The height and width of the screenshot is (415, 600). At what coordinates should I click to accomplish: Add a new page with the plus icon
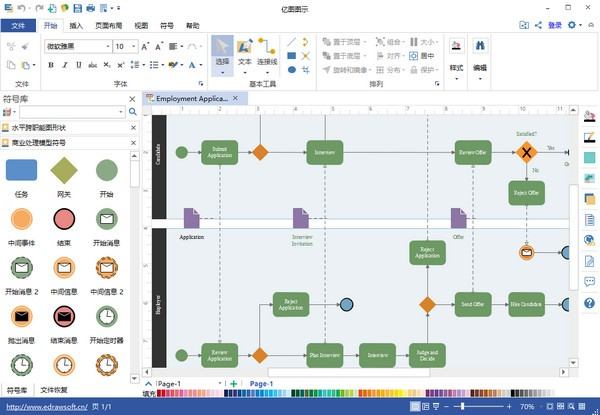(234, 384)
